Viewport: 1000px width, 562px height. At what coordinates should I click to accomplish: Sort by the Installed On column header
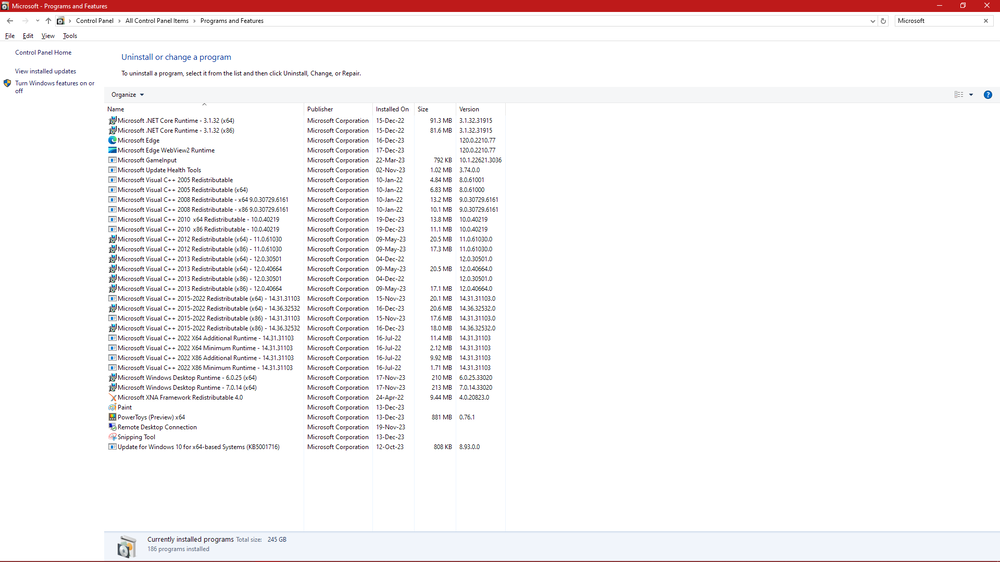pos(392,110)
